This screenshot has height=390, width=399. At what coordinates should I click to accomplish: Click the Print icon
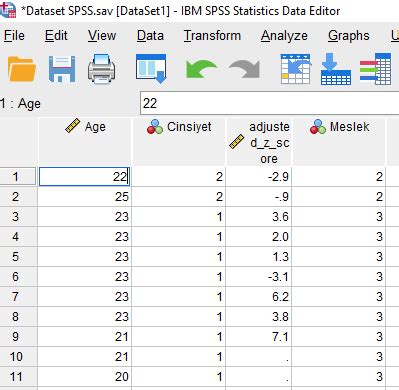pos(102,69)
